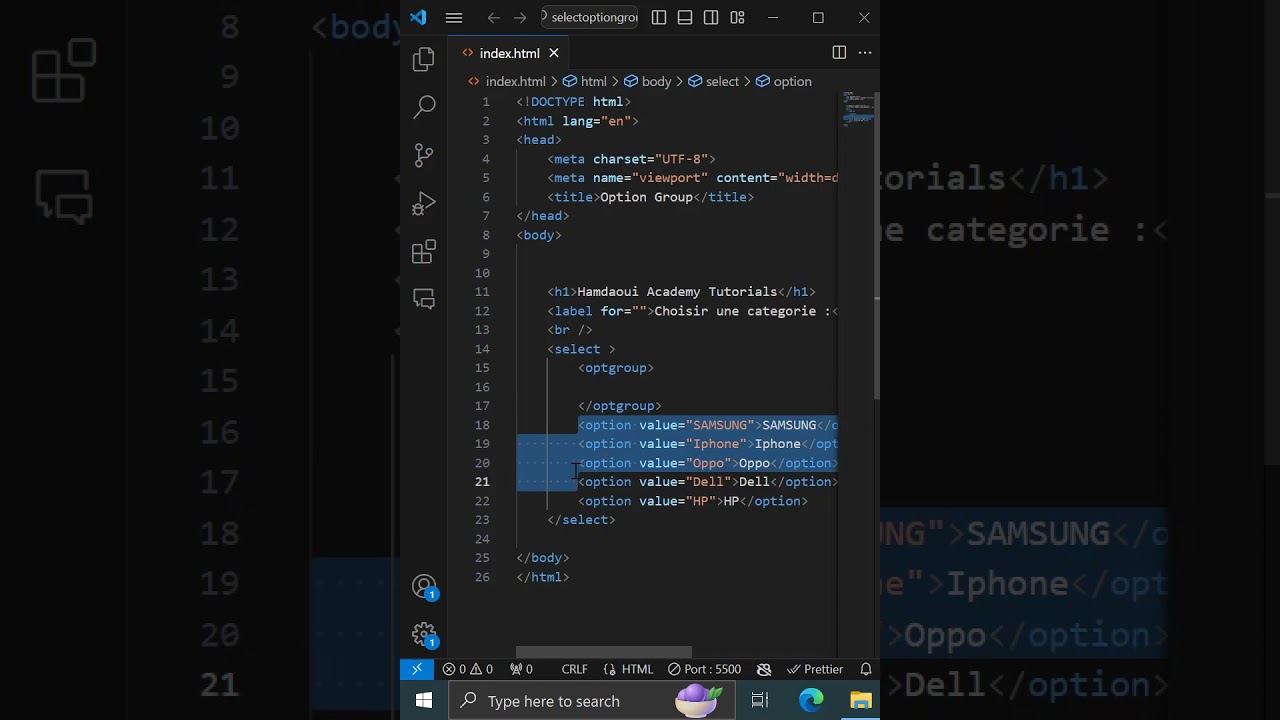Click the meta charset UTF-8 line

(631, 159)
